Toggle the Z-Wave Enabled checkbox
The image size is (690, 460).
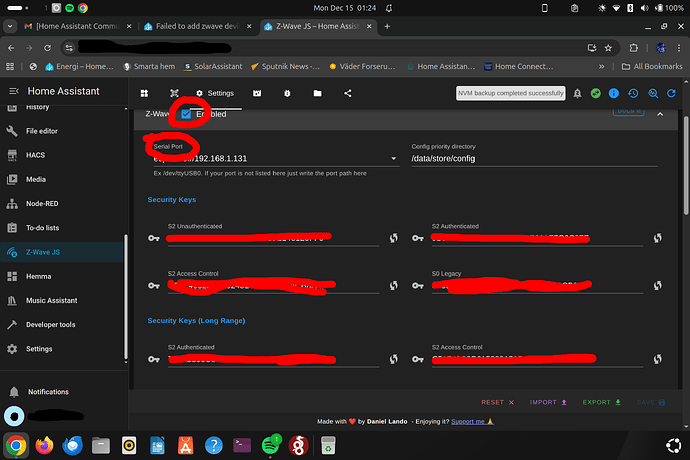186,114
